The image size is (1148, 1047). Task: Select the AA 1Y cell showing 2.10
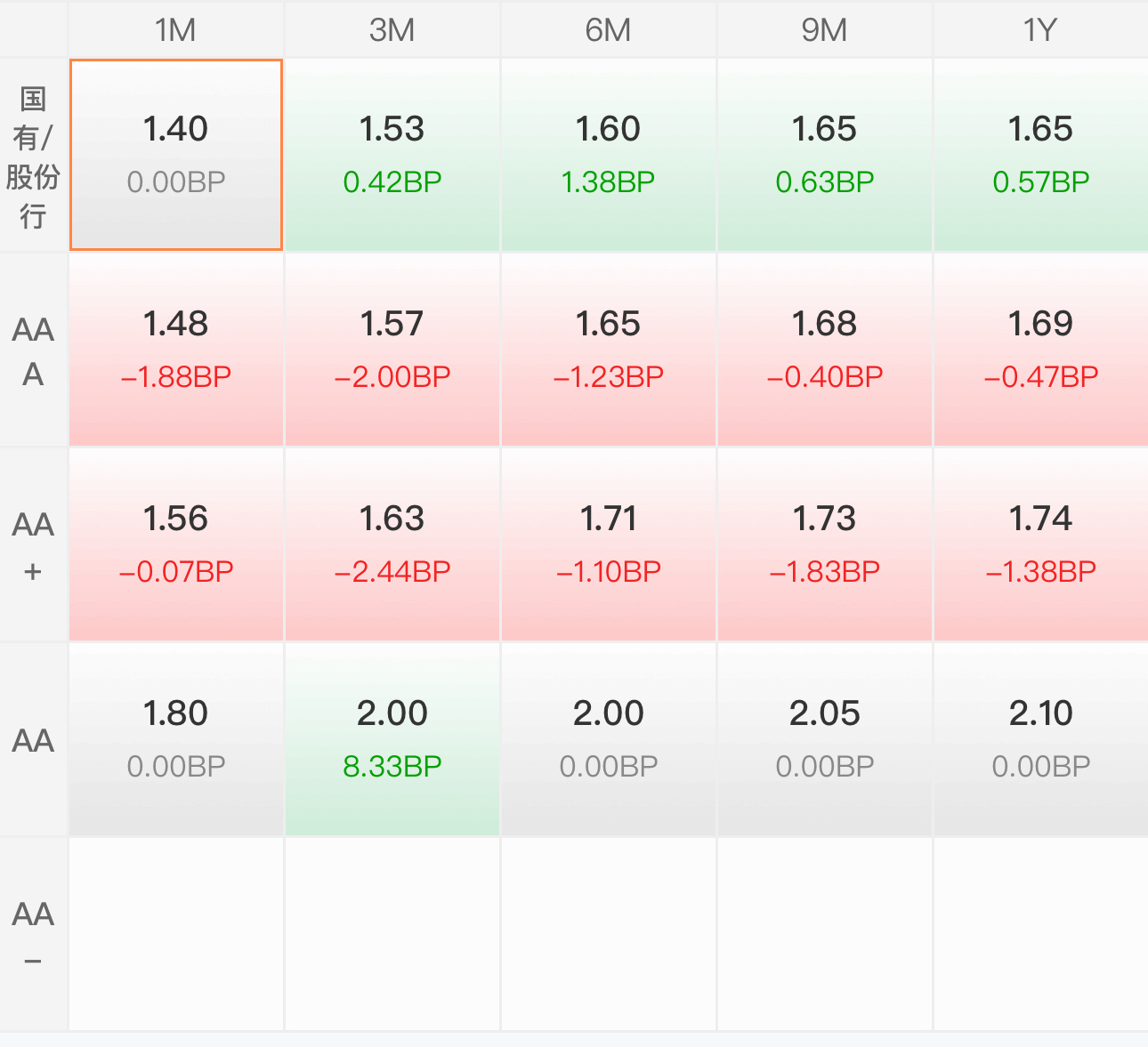1040,738
